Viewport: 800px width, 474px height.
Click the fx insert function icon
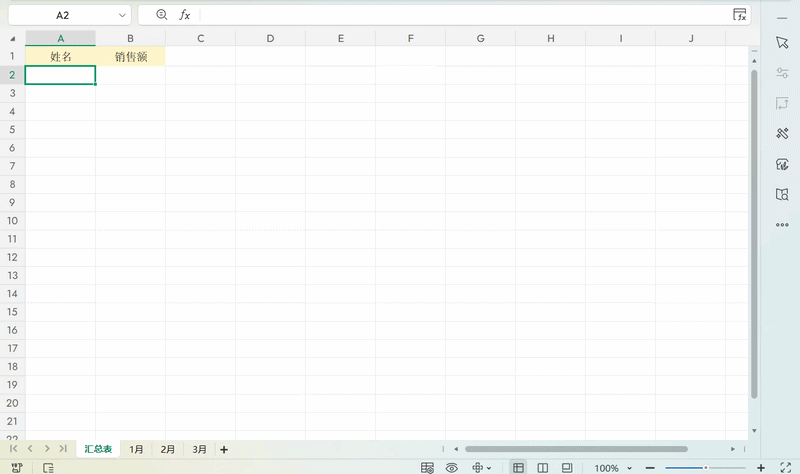(184, 15)
